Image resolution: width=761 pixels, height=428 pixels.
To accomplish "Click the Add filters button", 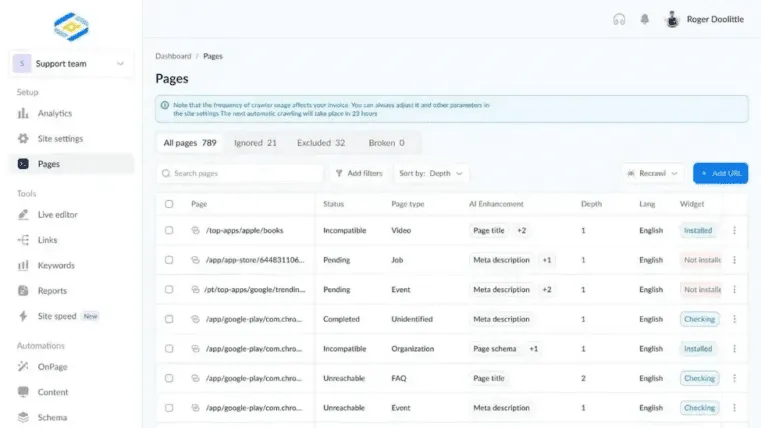I will [358, 173].
